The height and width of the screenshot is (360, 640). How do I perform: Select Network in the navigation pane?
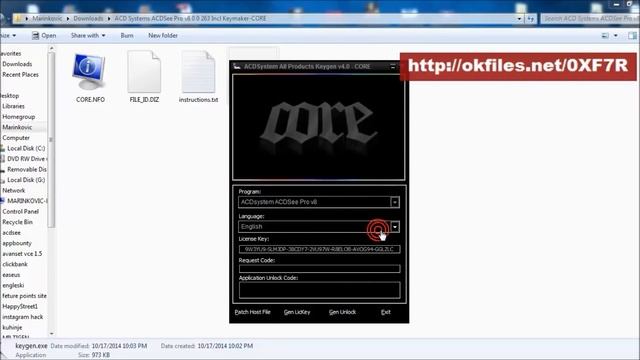(x=13, y=191)
